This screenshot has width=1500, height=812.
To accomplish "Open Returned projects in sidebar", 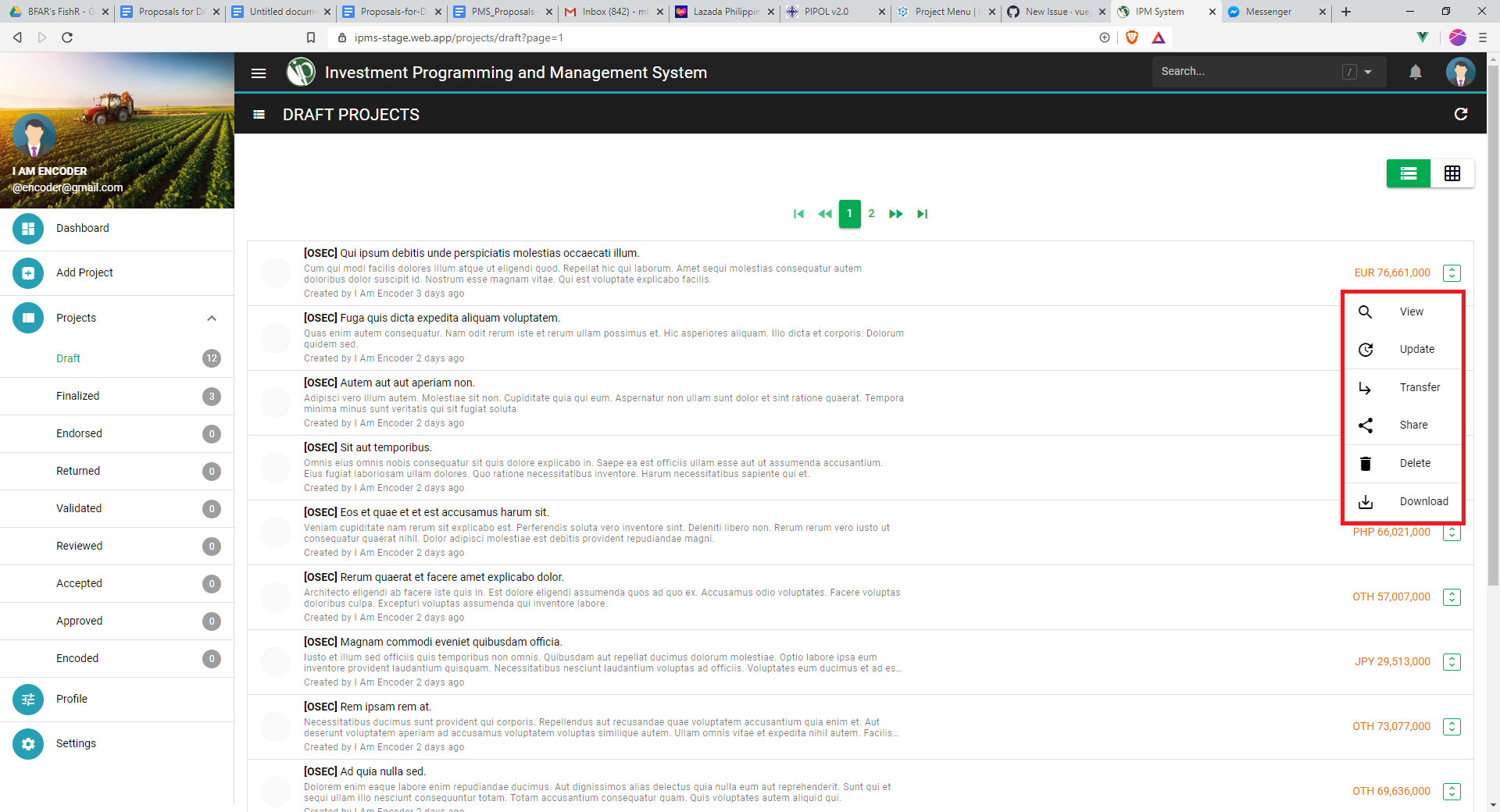I will click(x=117, y=471).
